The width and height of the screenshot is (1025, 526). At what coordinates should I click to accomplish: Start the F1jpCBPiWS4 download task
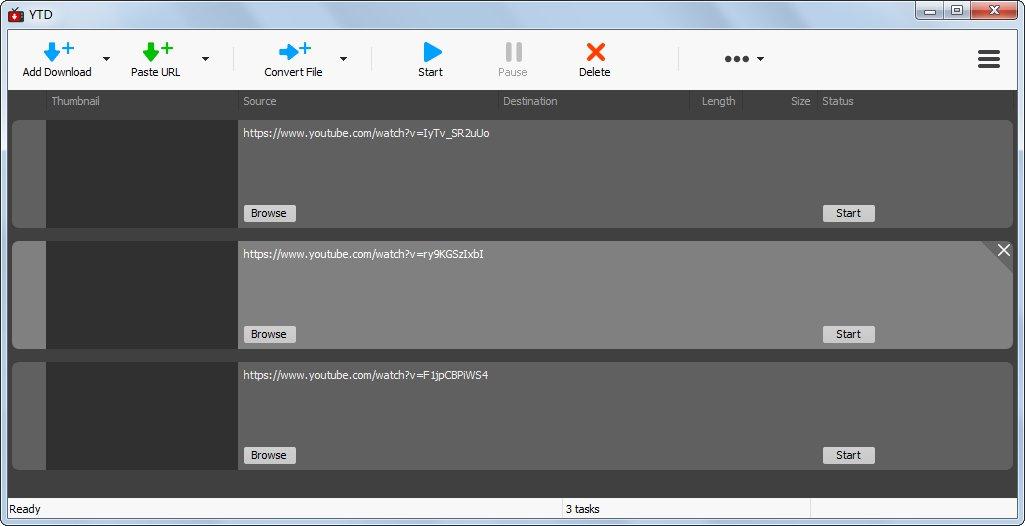pos(849,455)
